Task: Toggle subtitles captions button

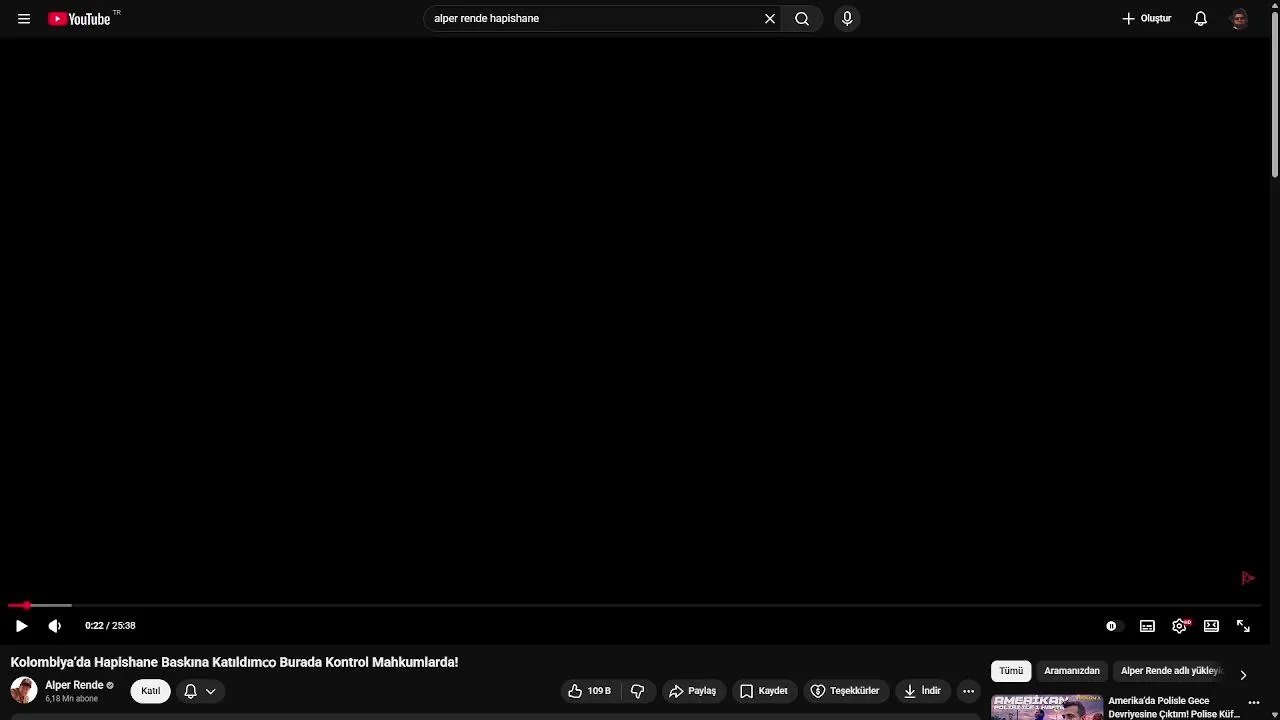Action: click(x=1148, y=626)
